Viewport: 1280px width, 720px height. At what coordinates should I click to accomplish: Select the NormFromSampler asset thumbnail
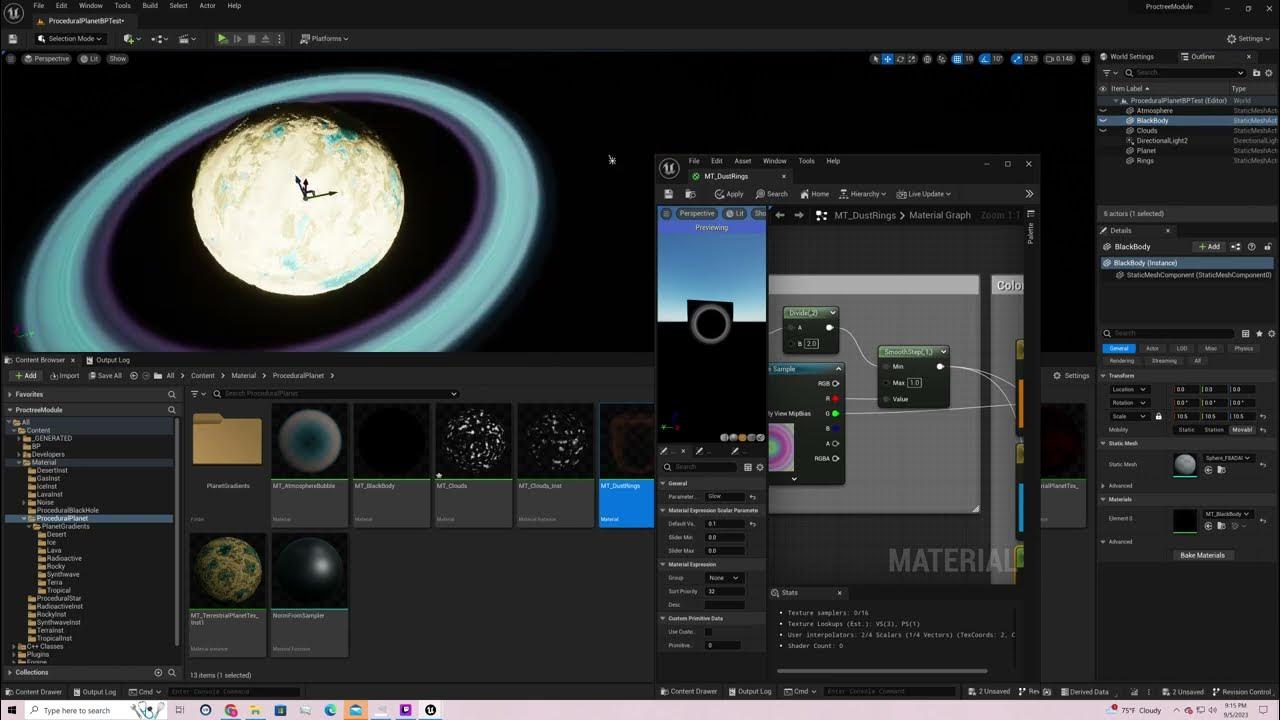(309, 594)
